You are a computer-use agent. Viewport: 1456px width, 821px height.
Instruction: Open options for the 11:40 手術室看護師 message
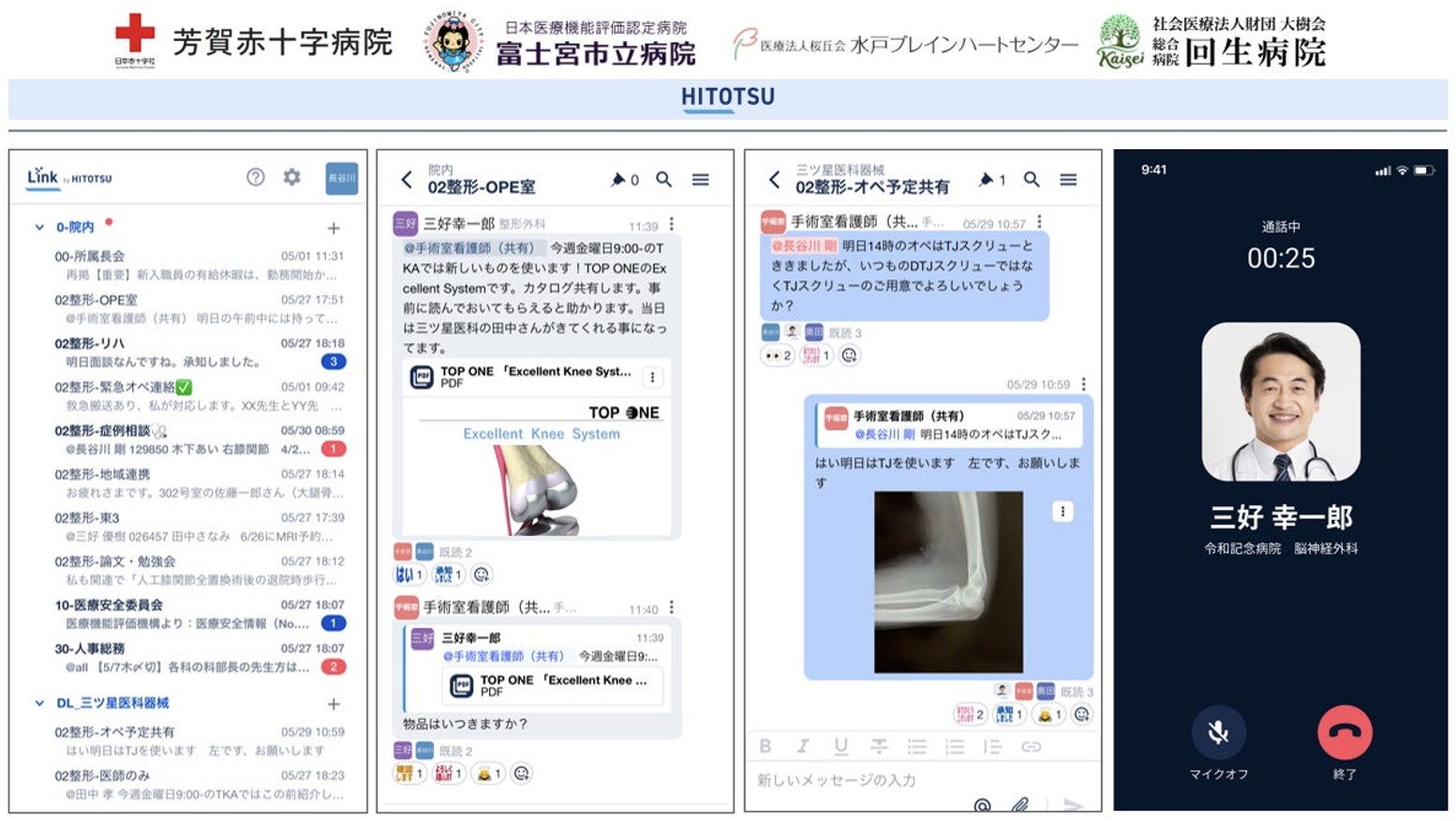click(672, 608)
